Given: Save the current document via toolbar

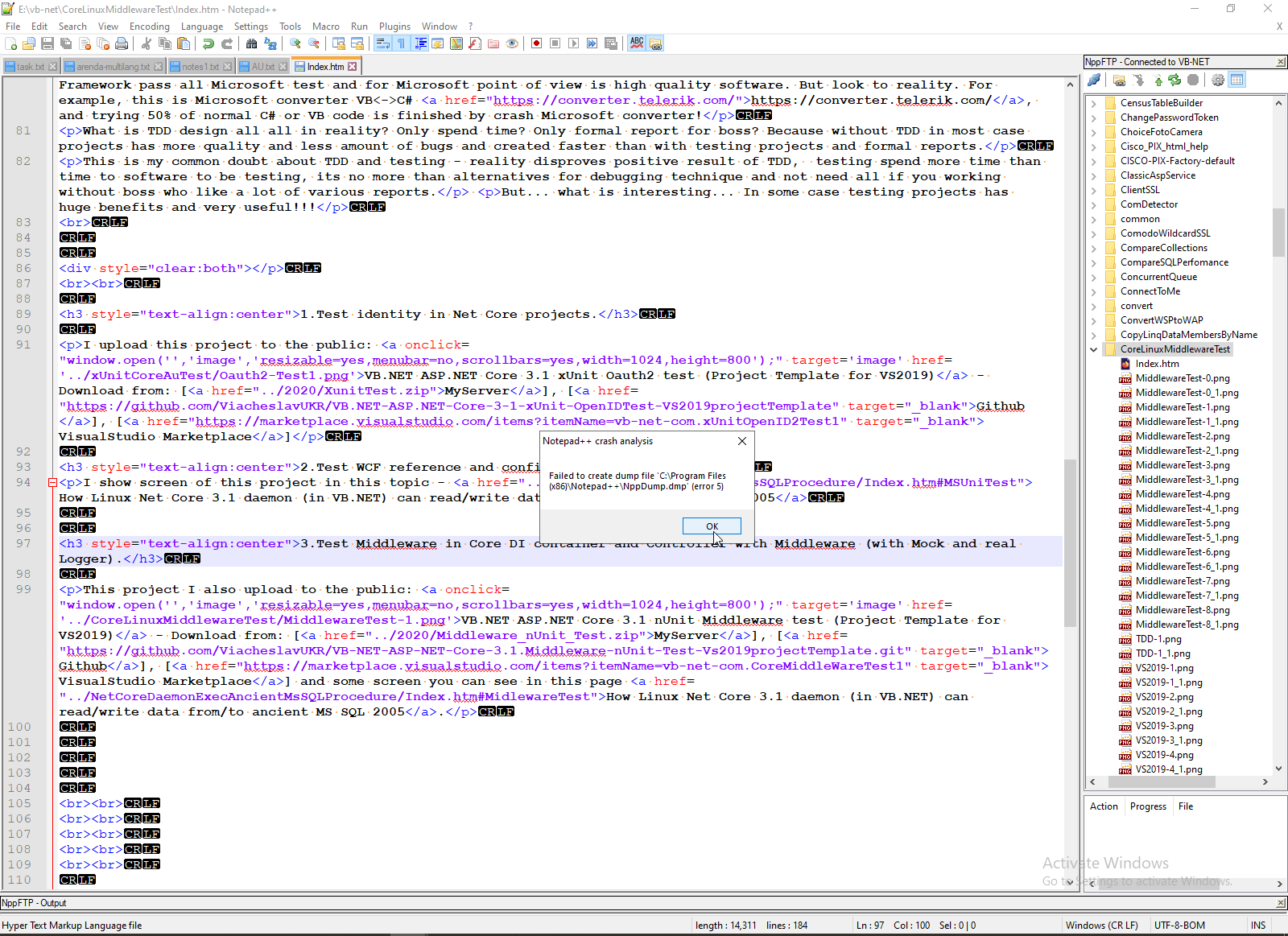Looking at the screenshot, I should point(47,43).
